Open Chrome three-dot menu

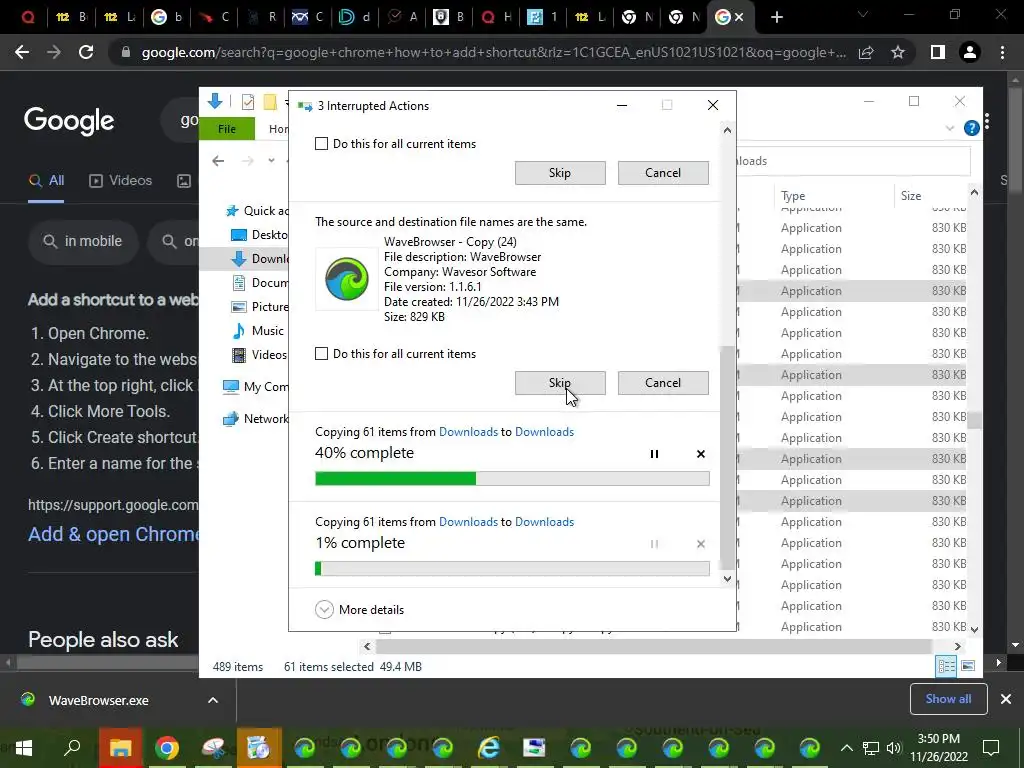tap(1002, 52)
